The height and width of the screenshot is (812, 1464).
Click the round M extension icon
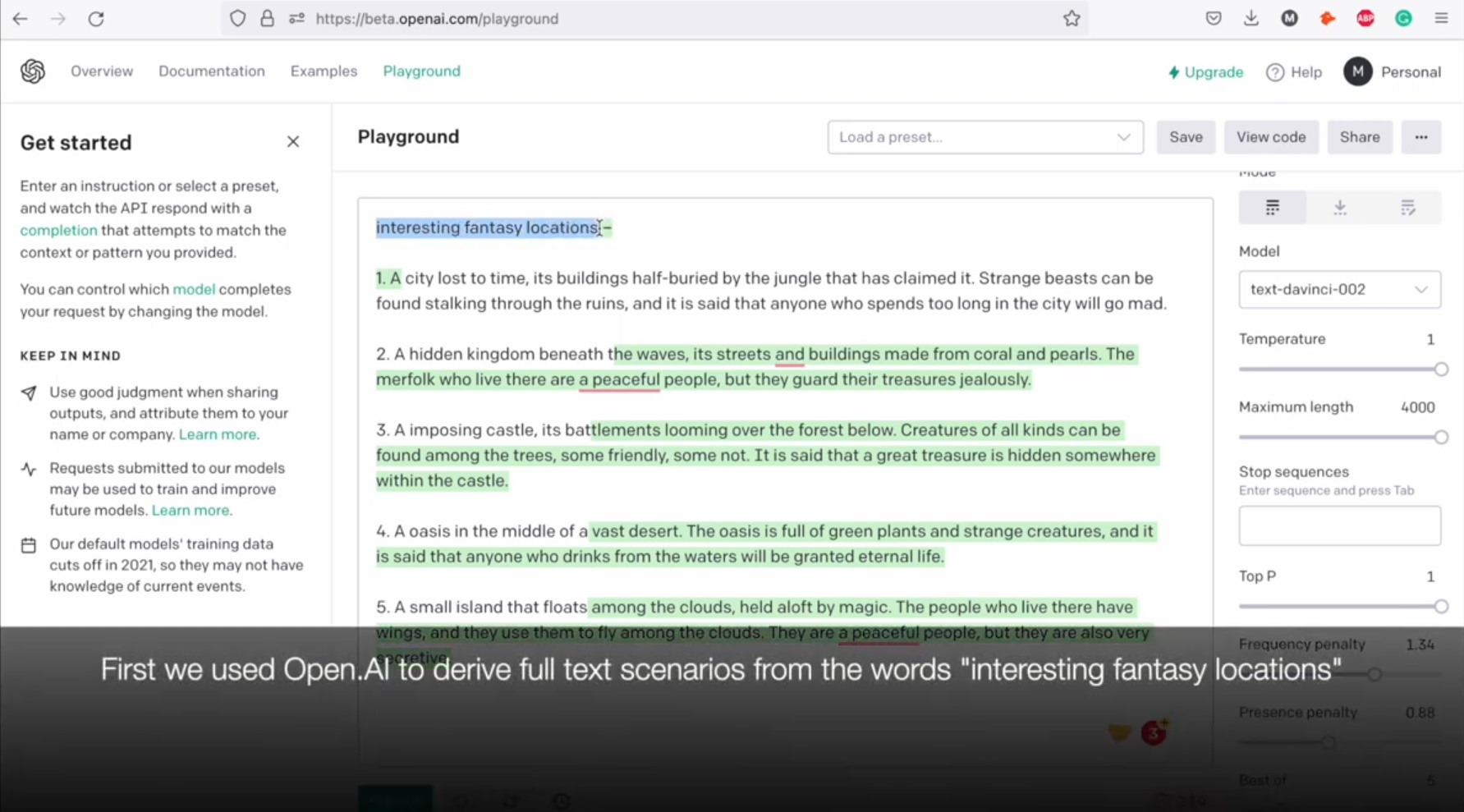pos(1289,18)
